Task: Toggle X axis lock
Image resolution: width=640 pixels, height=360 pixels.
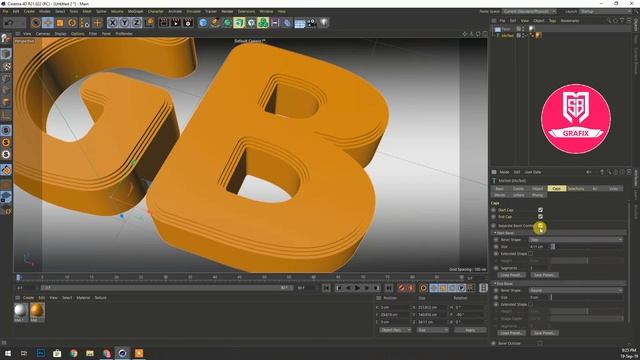Action: (113, 23)
